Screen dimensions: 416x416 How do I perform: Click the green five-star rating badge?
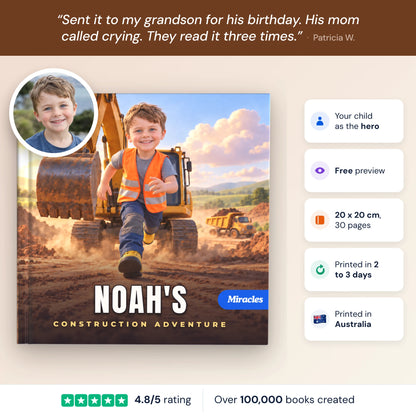(x=94, y=400)
